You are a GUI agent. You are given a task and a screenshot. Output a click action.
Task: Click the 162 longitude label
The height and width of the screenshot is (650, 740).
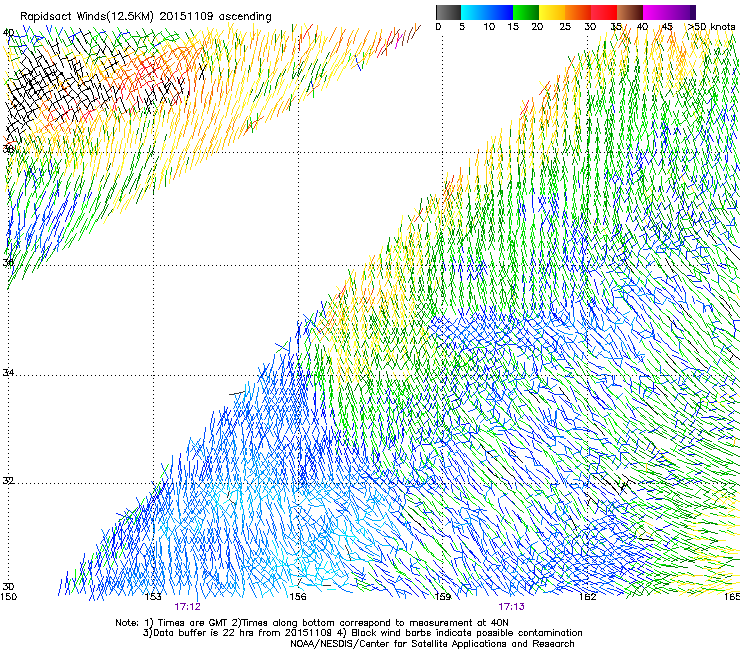click(588, 597)
